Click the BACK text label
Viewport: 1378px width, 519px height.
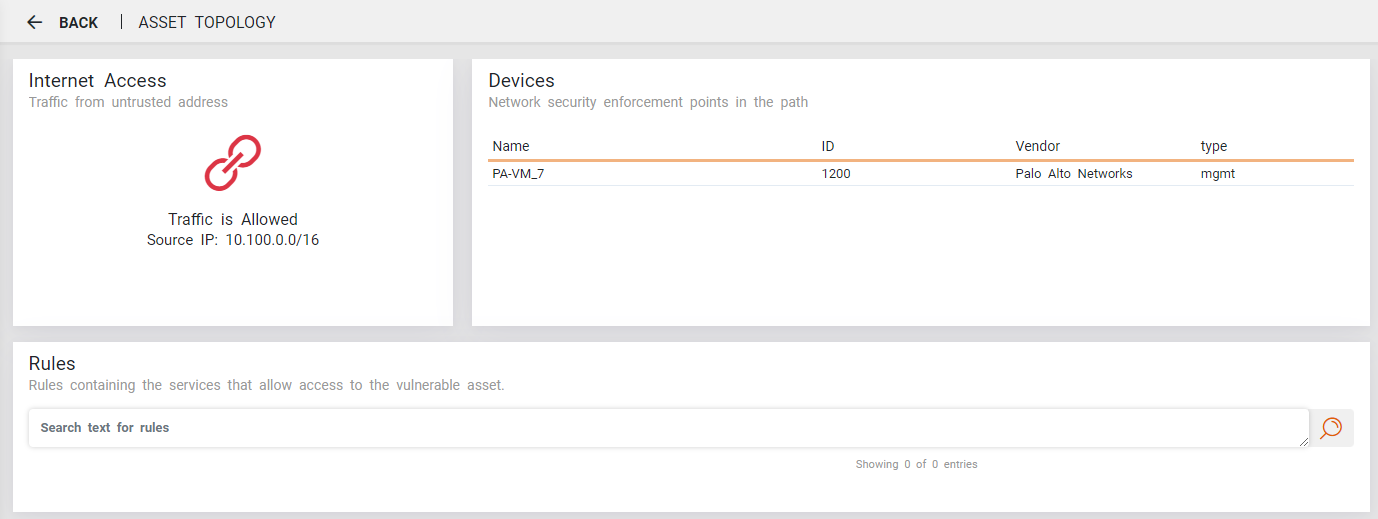click(x=78, y=23)
